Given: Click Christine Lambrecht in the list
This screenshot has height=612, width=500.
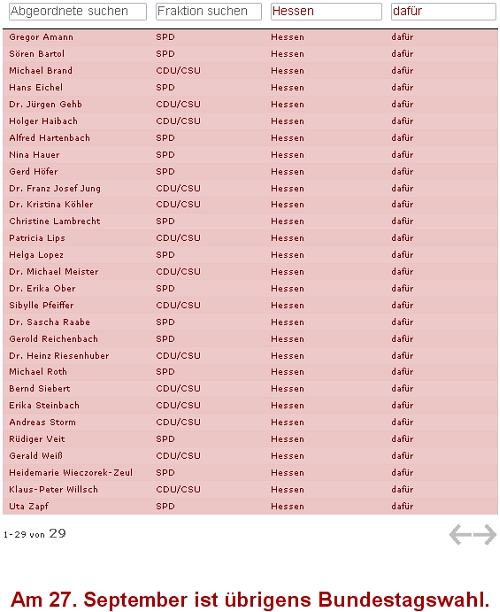Looking at the screenshot, I should [55, 221].
